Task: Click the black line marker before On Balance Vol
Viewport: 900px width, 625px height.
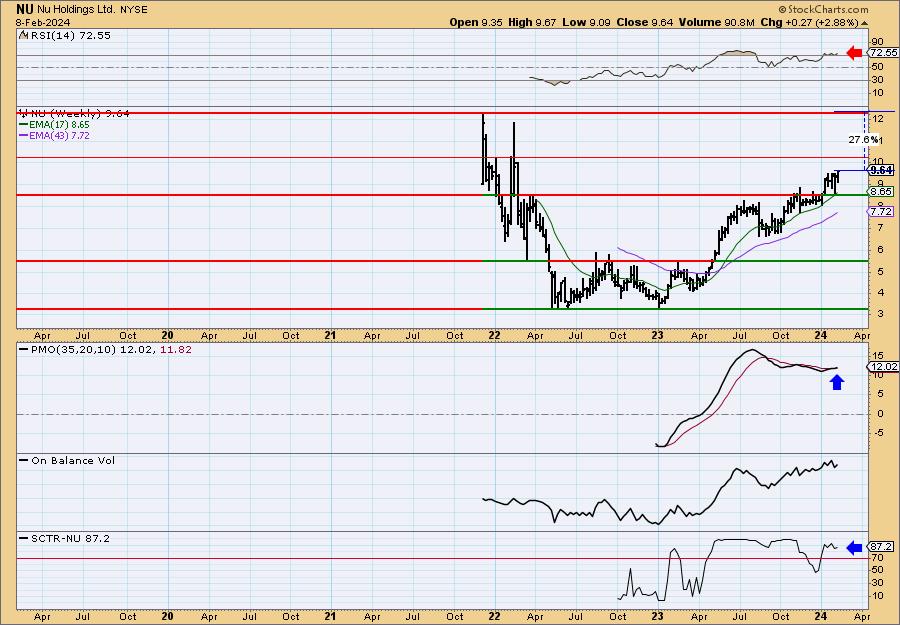Action: (24, 460)
